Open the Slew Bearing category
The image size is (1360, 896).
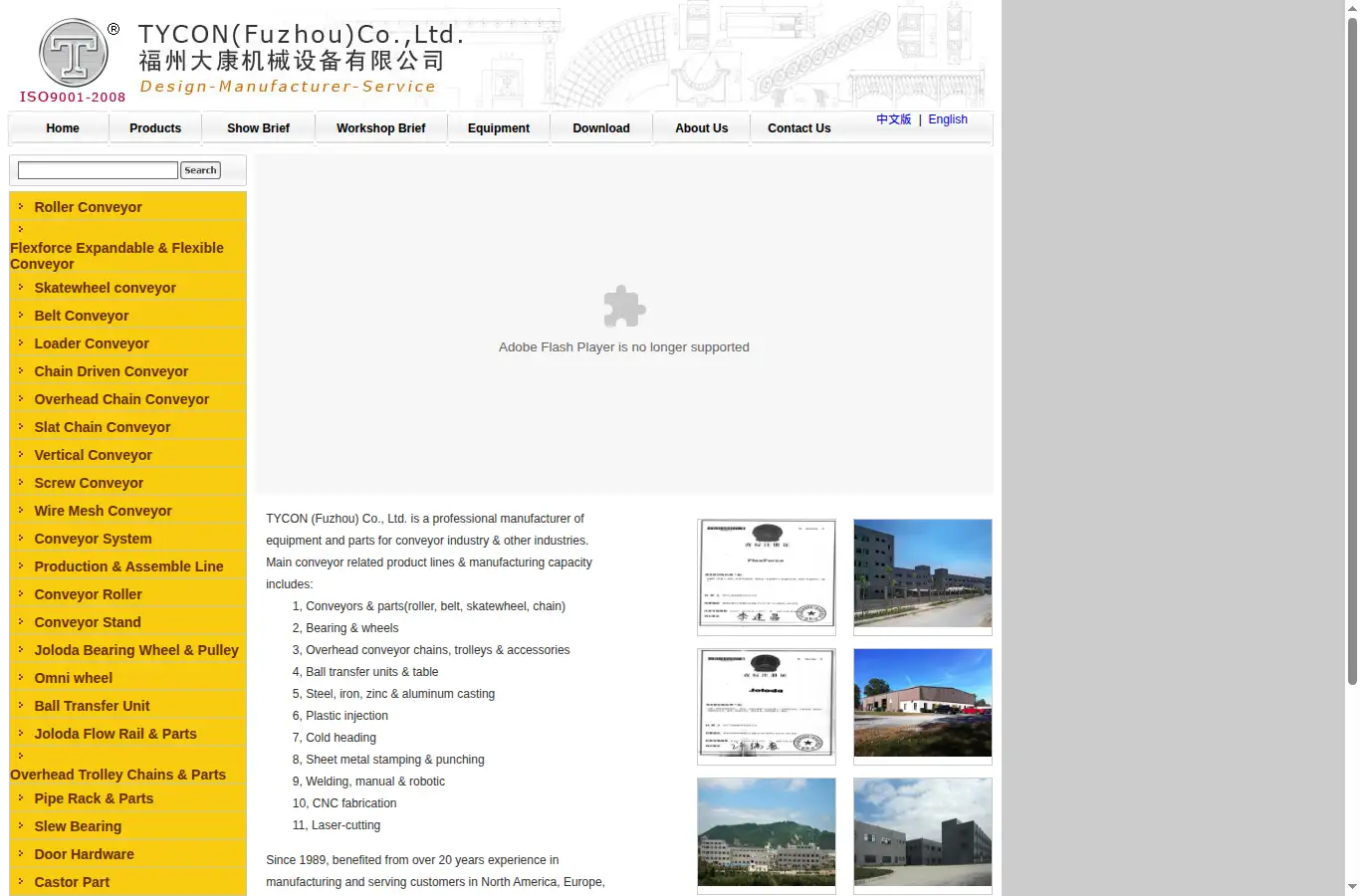pyautogui.click(x=78, y=826)
